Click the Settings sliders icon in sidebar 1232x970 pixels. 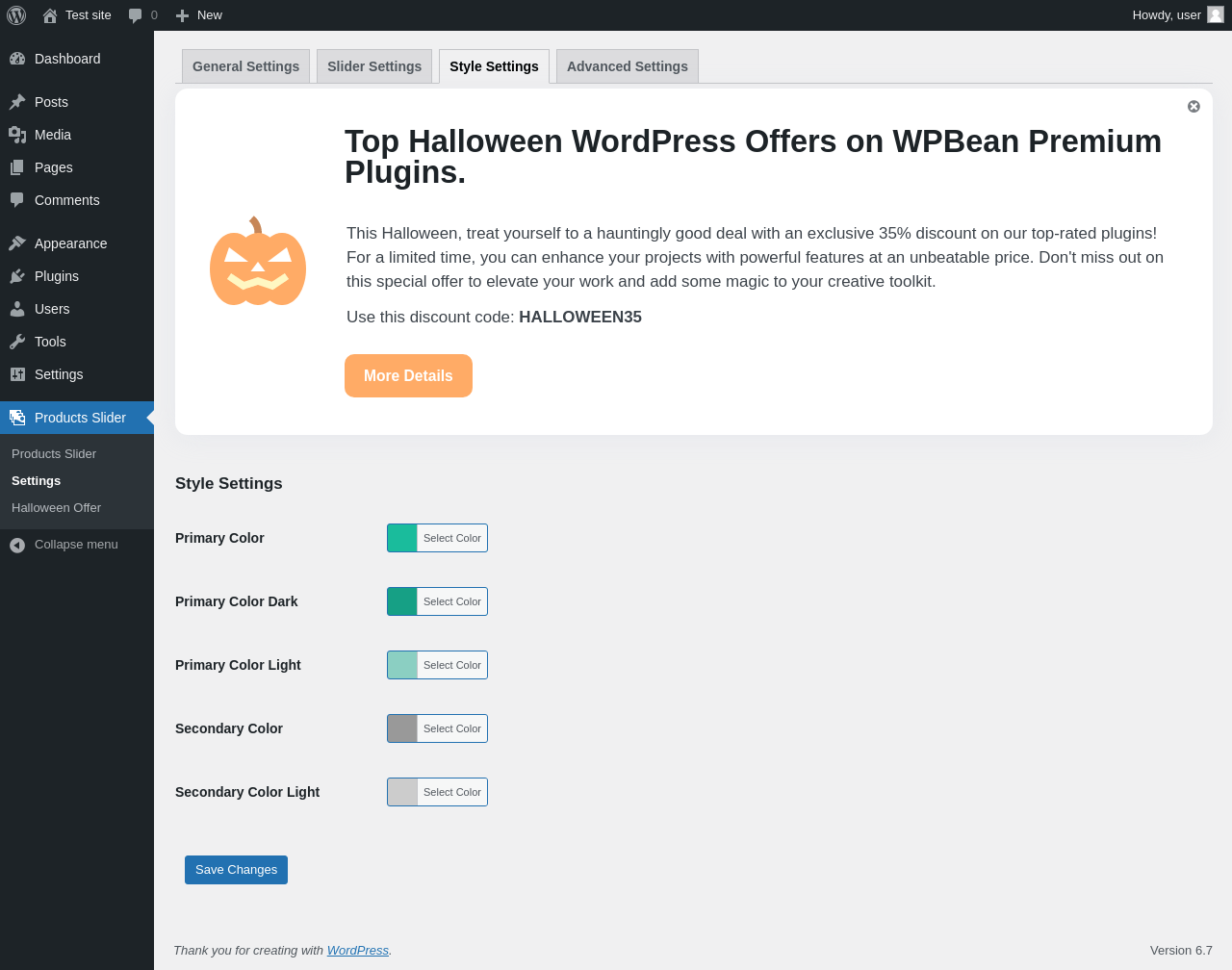click(x=17, y=374)
